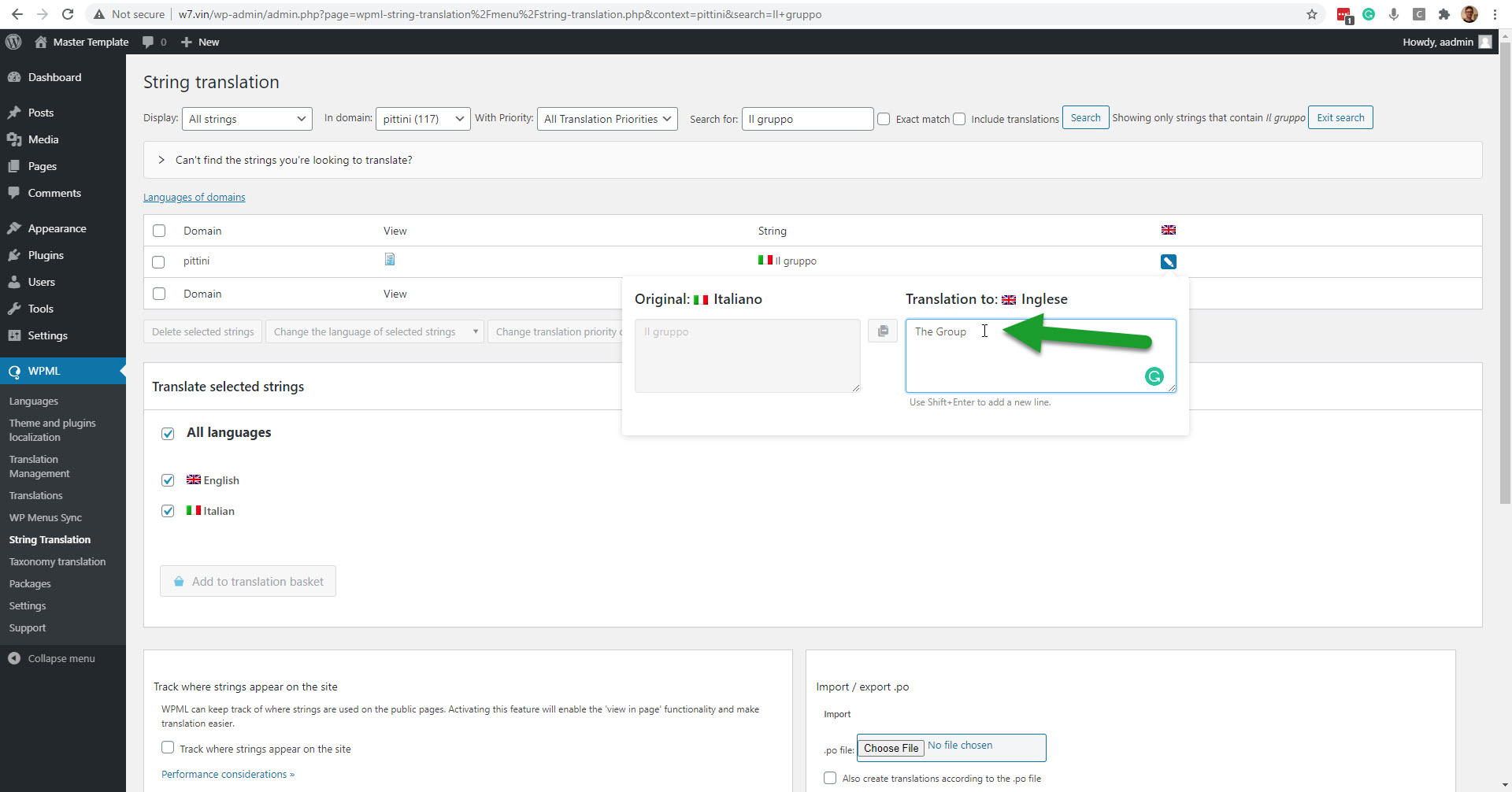This screenshot has width=1512, height=792.
Task: Click the New plus item in admin bar
Action: click(x=200, y=42)
